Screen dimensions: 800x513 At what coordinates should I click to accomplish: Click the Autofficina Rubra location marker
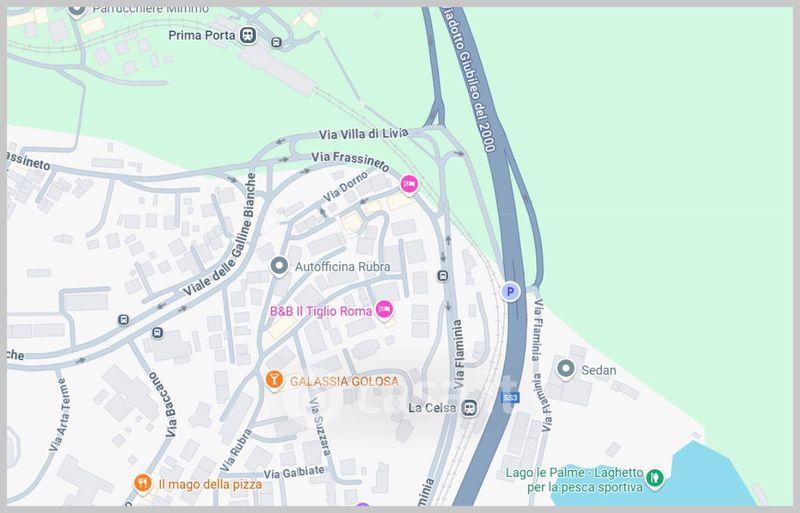click(x=279, y=266)
